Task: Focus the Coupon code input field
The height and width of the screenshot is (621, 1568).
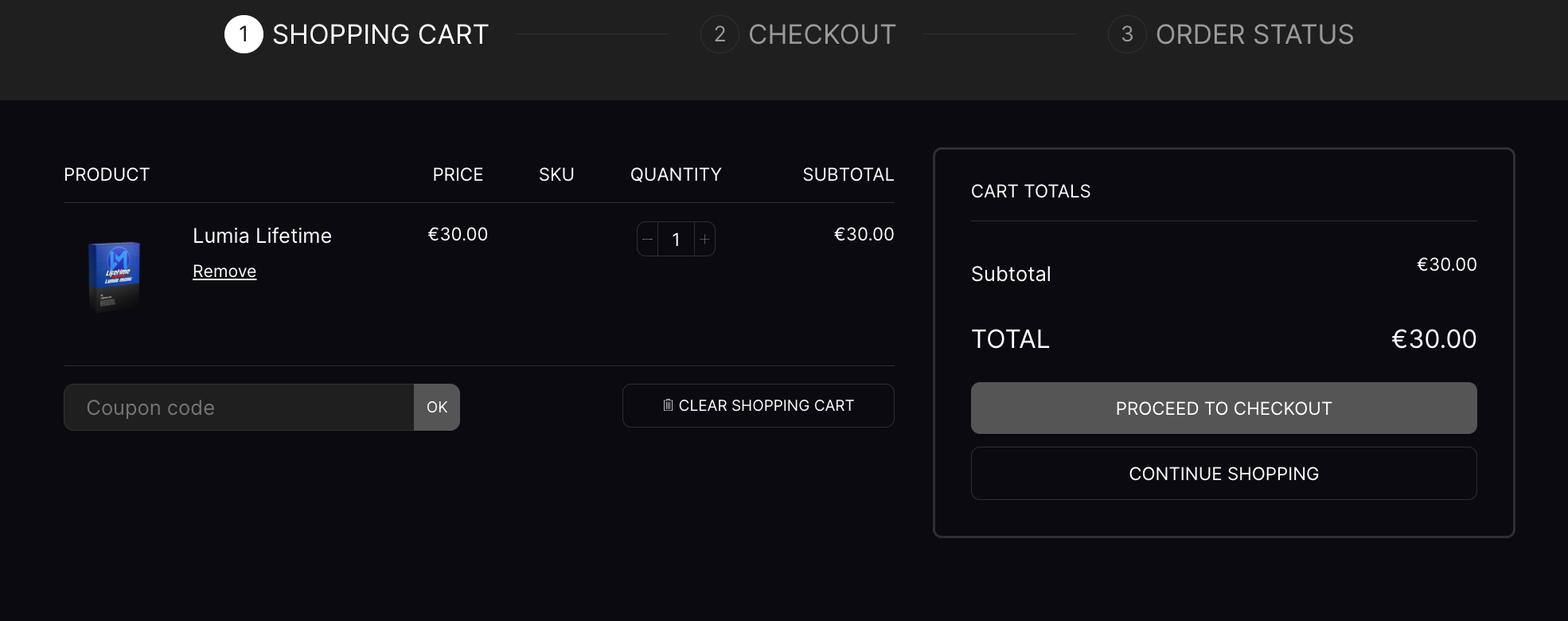Action: 239,407
